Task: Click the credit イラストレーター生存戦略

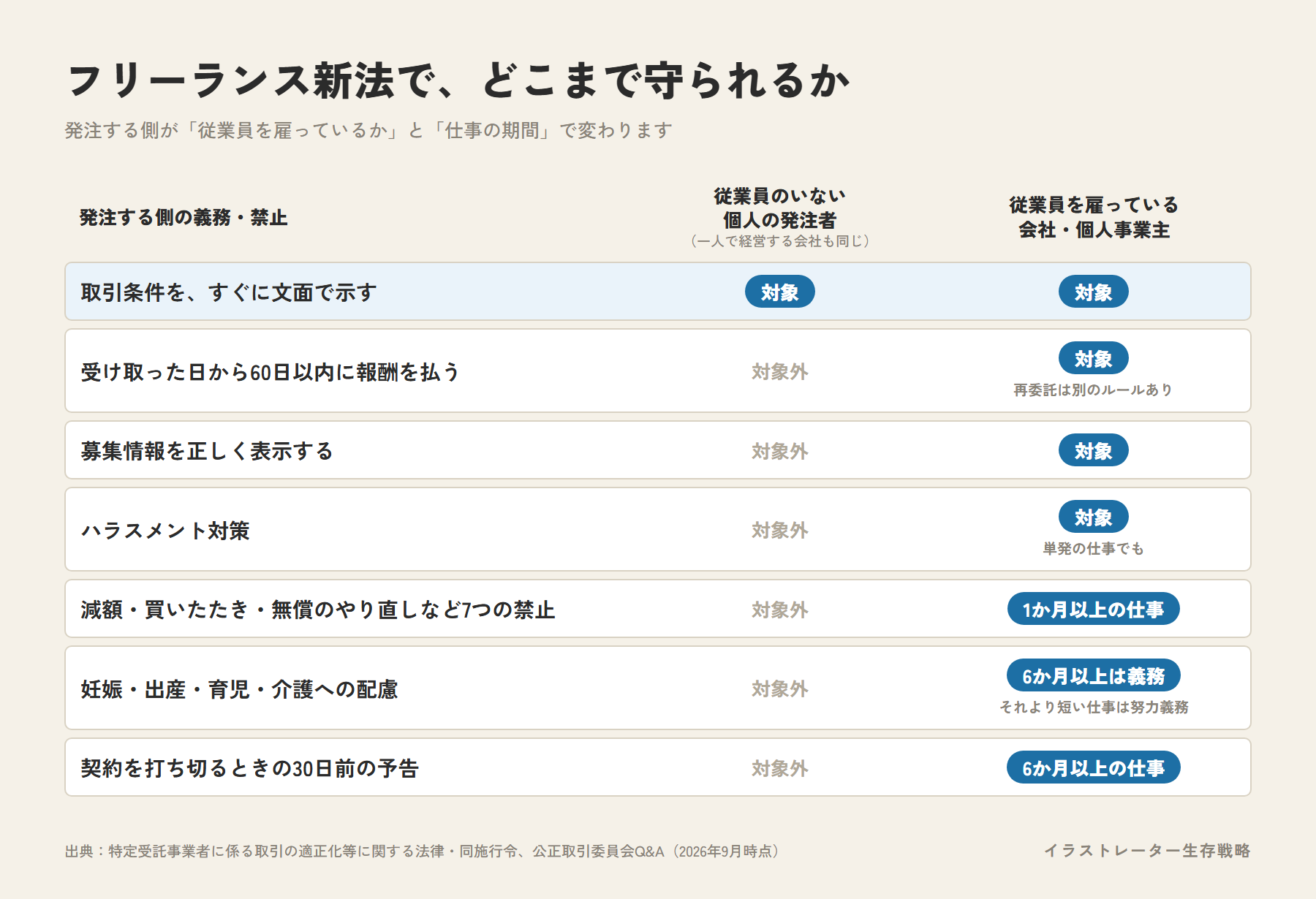Action: pos(1147,851)
